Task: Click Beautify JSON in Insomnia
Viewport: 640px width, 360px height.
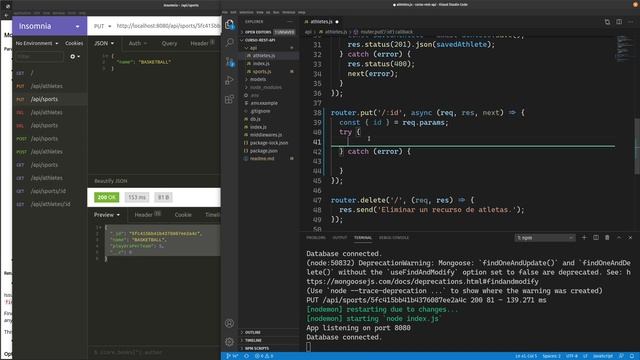Action: point(111,181)
